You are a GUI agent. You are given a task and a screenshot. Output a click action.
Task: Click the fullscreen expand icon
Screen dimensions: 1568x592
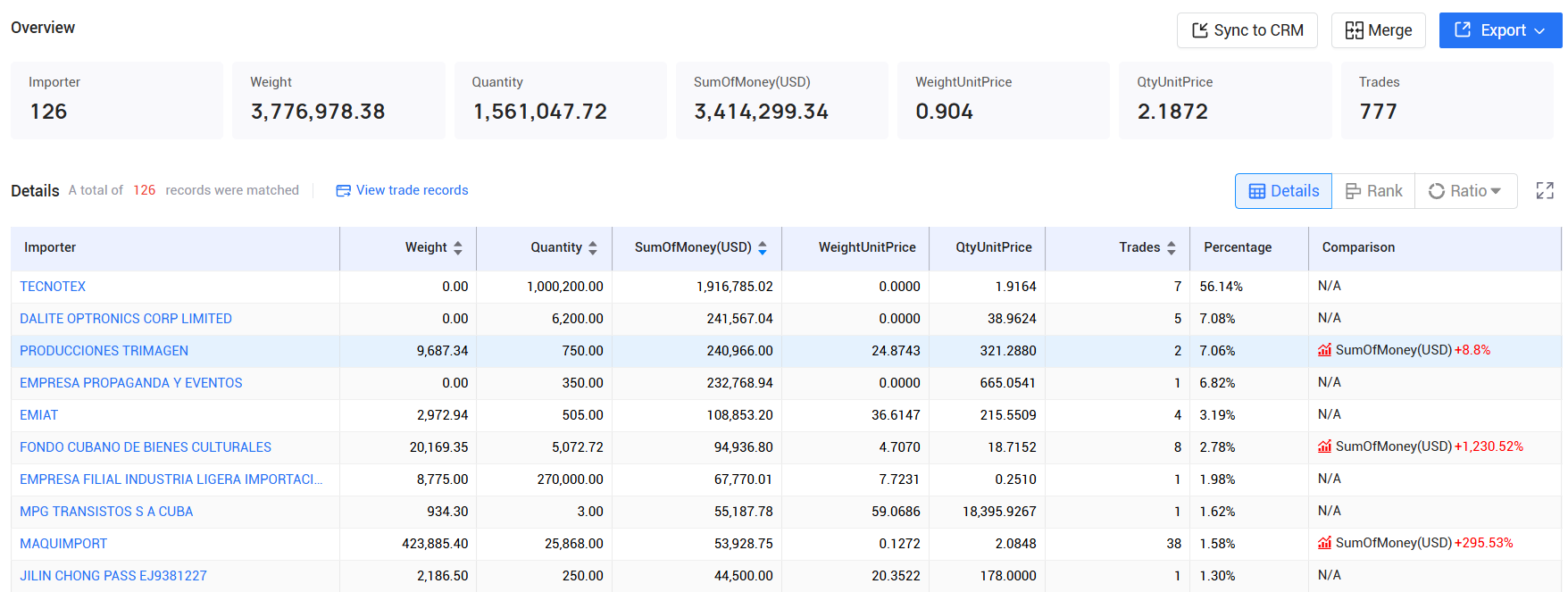(1545, 191)
